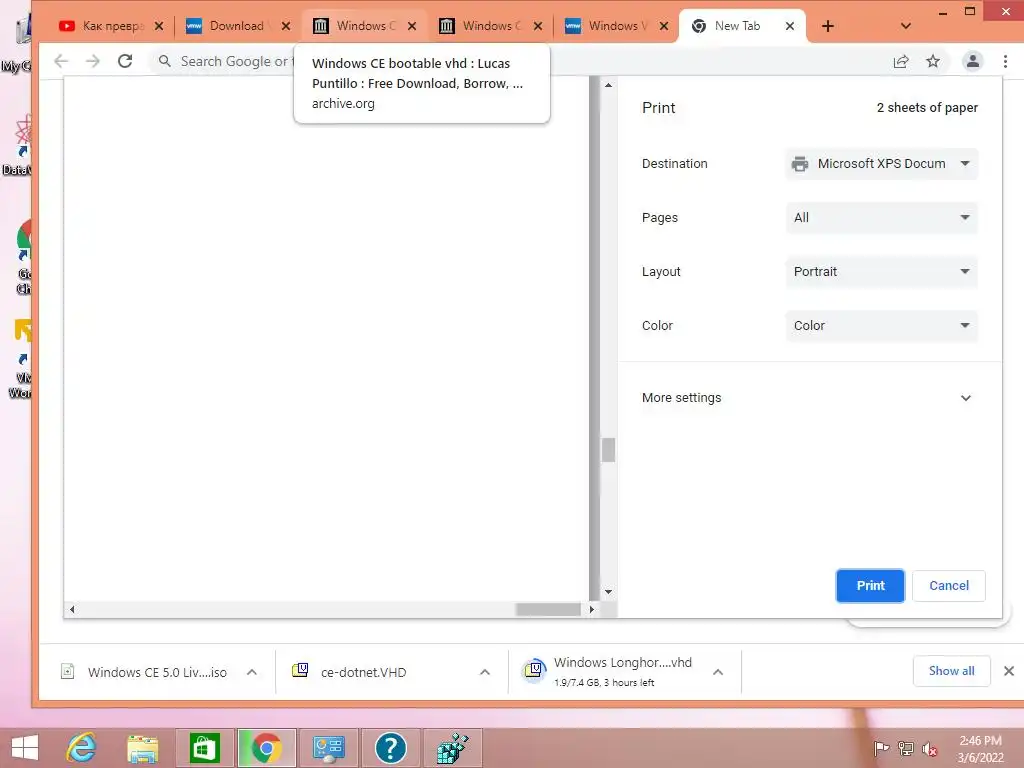Open the blue cubes taskbar app
Screen dimensions: 1024x768
click(453, 748)
